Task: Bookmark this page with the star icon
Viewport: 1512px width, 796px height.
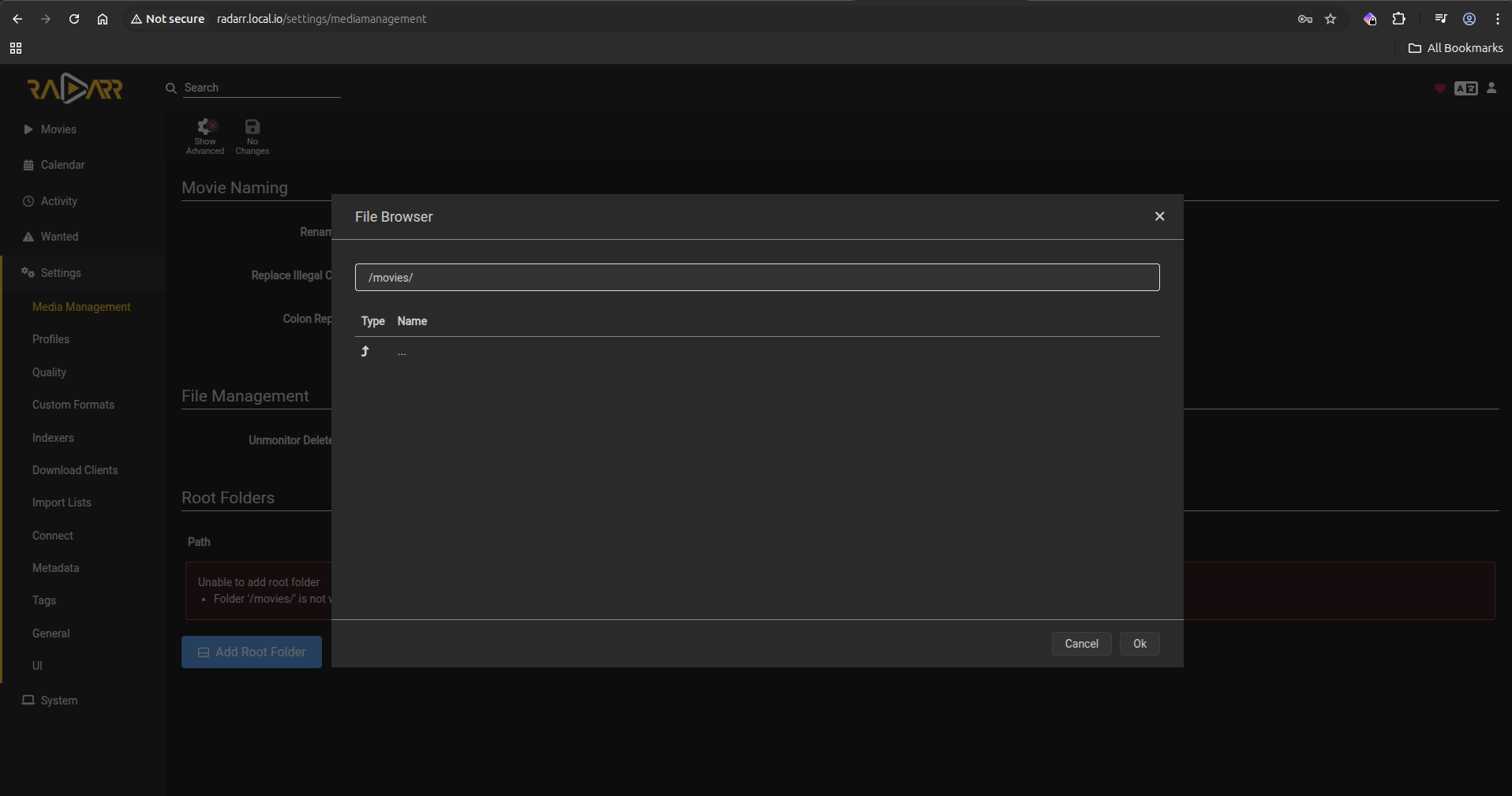Action: tap(1330, 19)
